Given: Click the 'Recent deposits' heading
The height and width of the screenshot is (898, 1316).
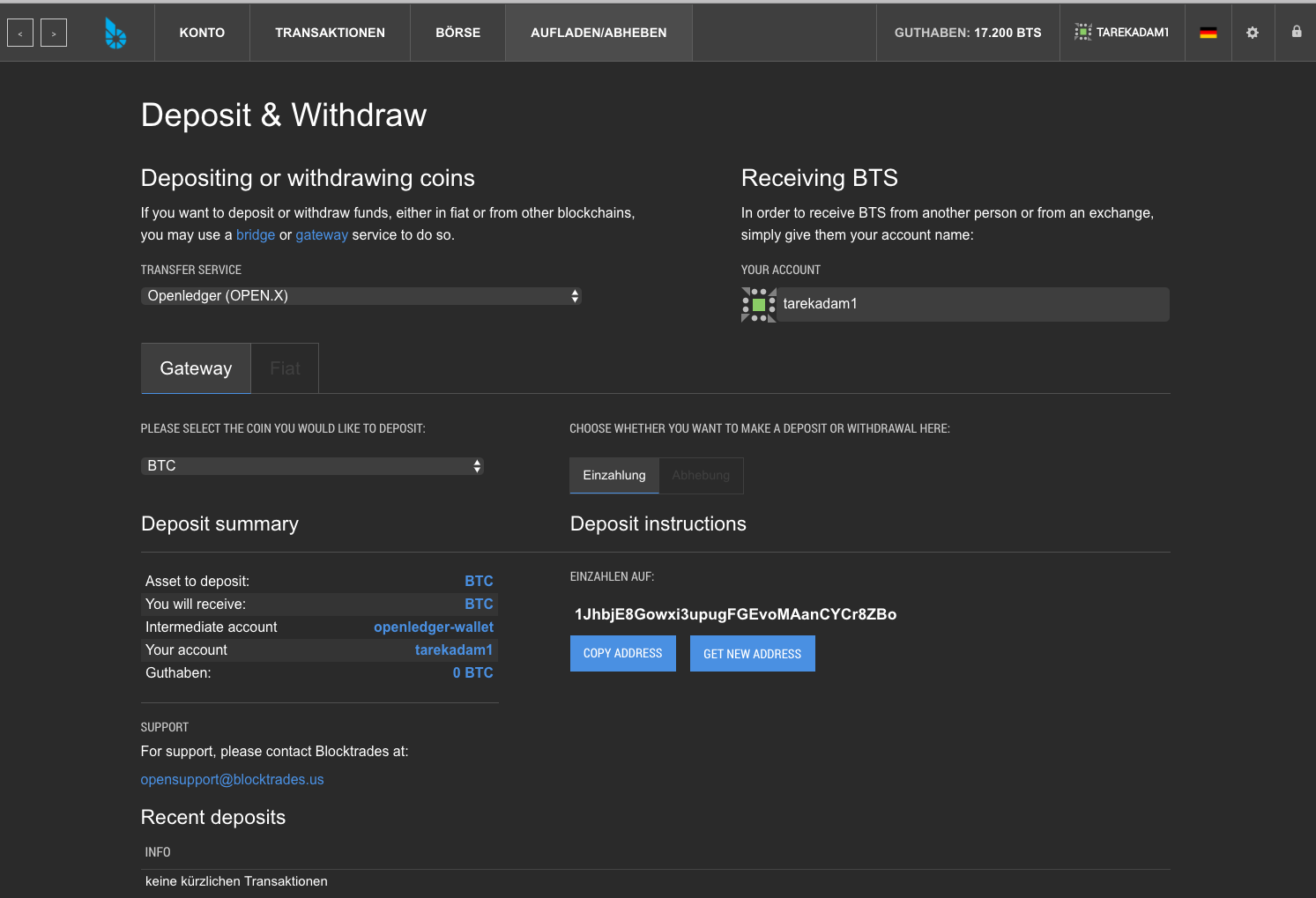Looking at the screenshot, I should 213,818.
